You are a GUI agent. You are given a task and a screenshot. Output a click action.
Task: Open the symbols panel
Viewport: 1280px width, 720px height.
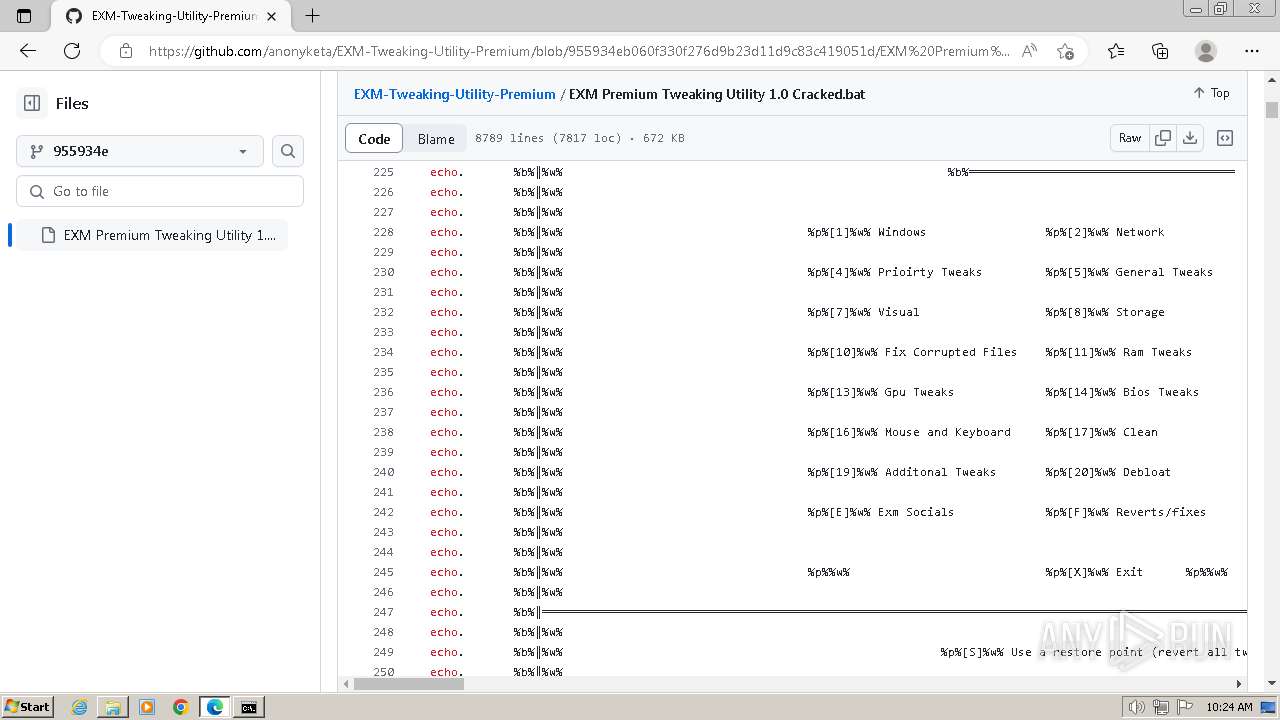(x=1225, y=138)
